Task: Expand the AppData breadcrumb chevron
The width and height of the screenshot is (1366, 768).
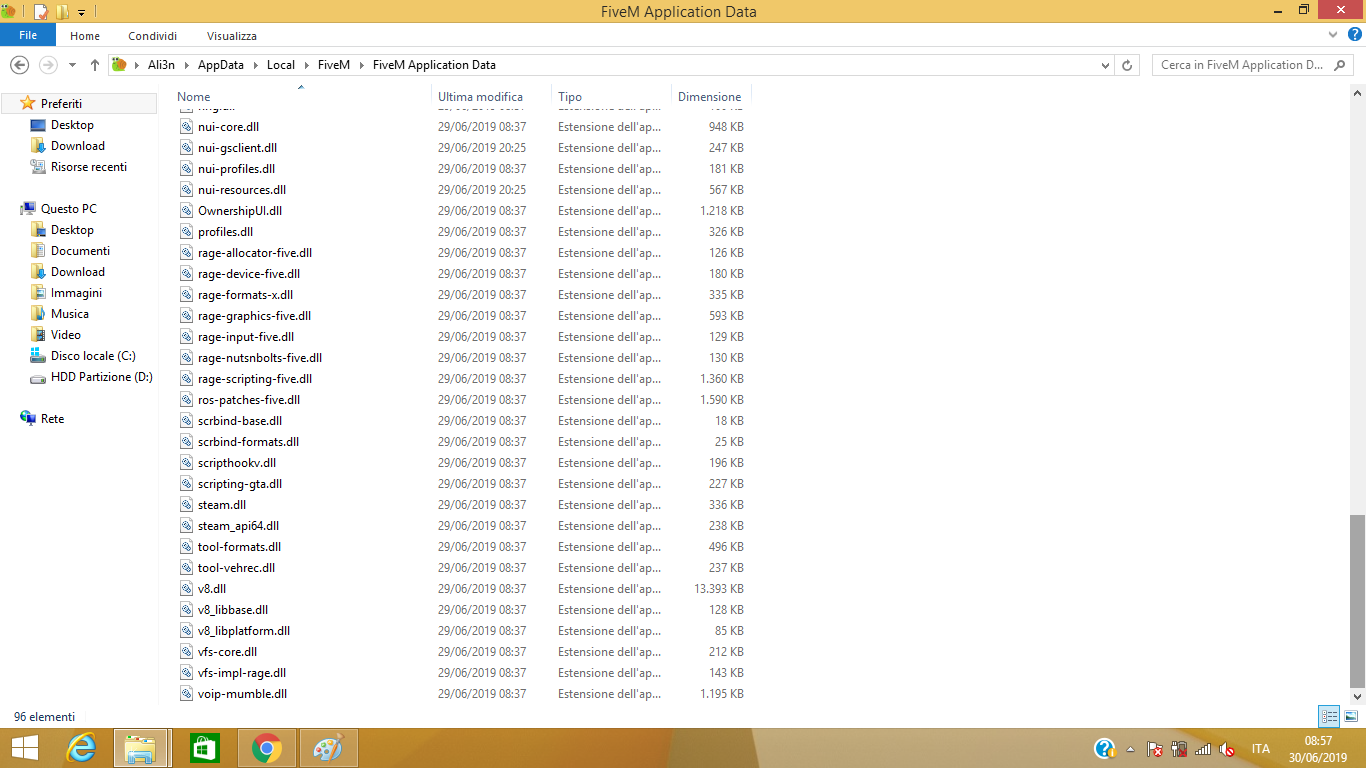Action: tap(255, 65)
